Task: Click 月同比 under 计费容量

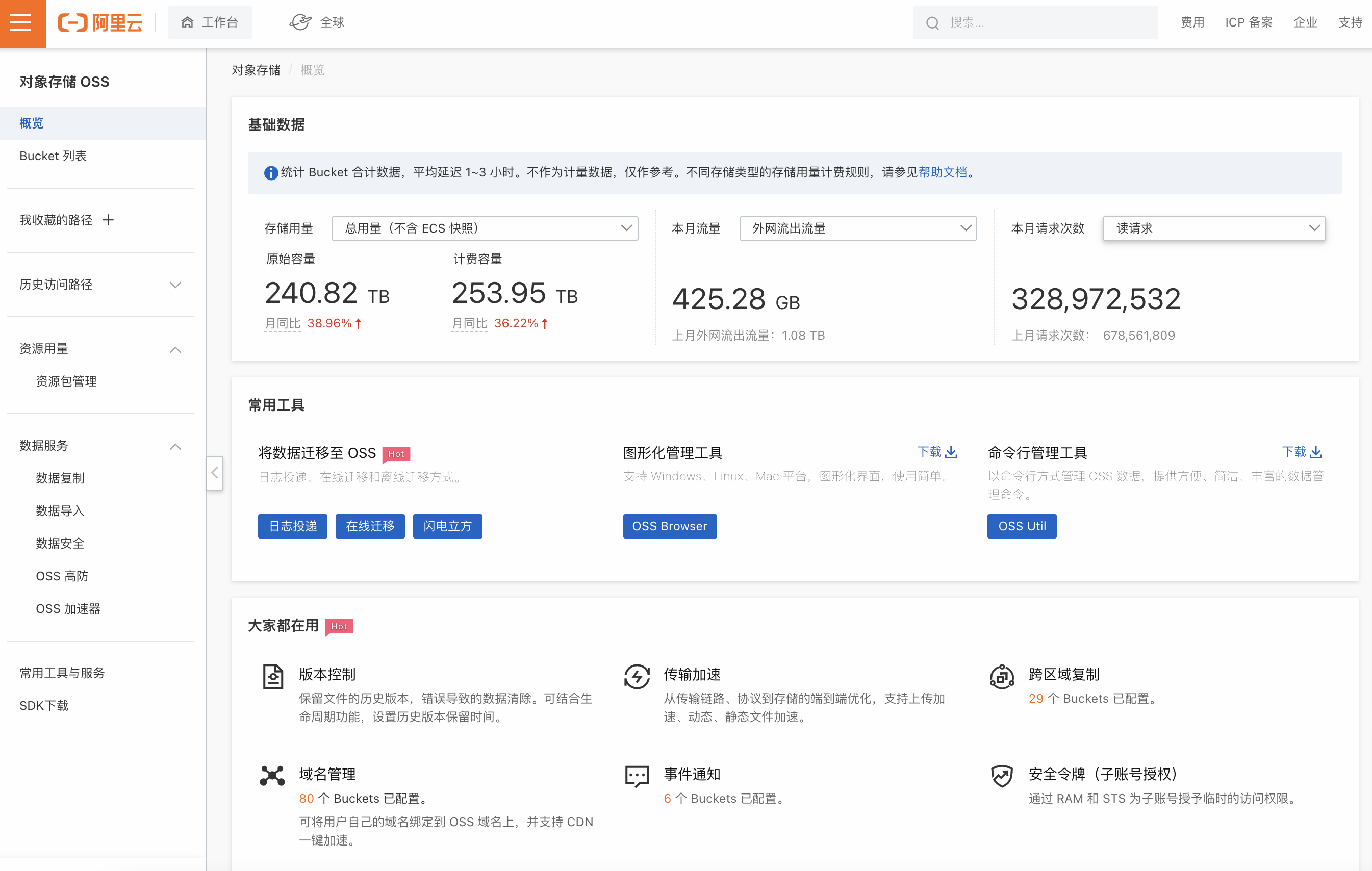Action: 469,323
